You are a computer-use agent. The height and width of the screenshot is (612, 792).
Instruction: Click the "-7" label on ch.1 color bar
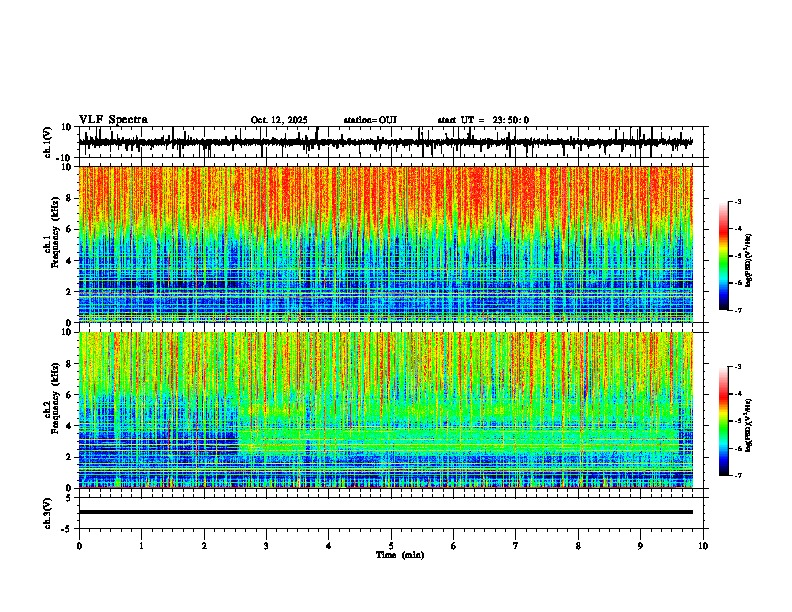pyautogui.click(x=737, y=310)
